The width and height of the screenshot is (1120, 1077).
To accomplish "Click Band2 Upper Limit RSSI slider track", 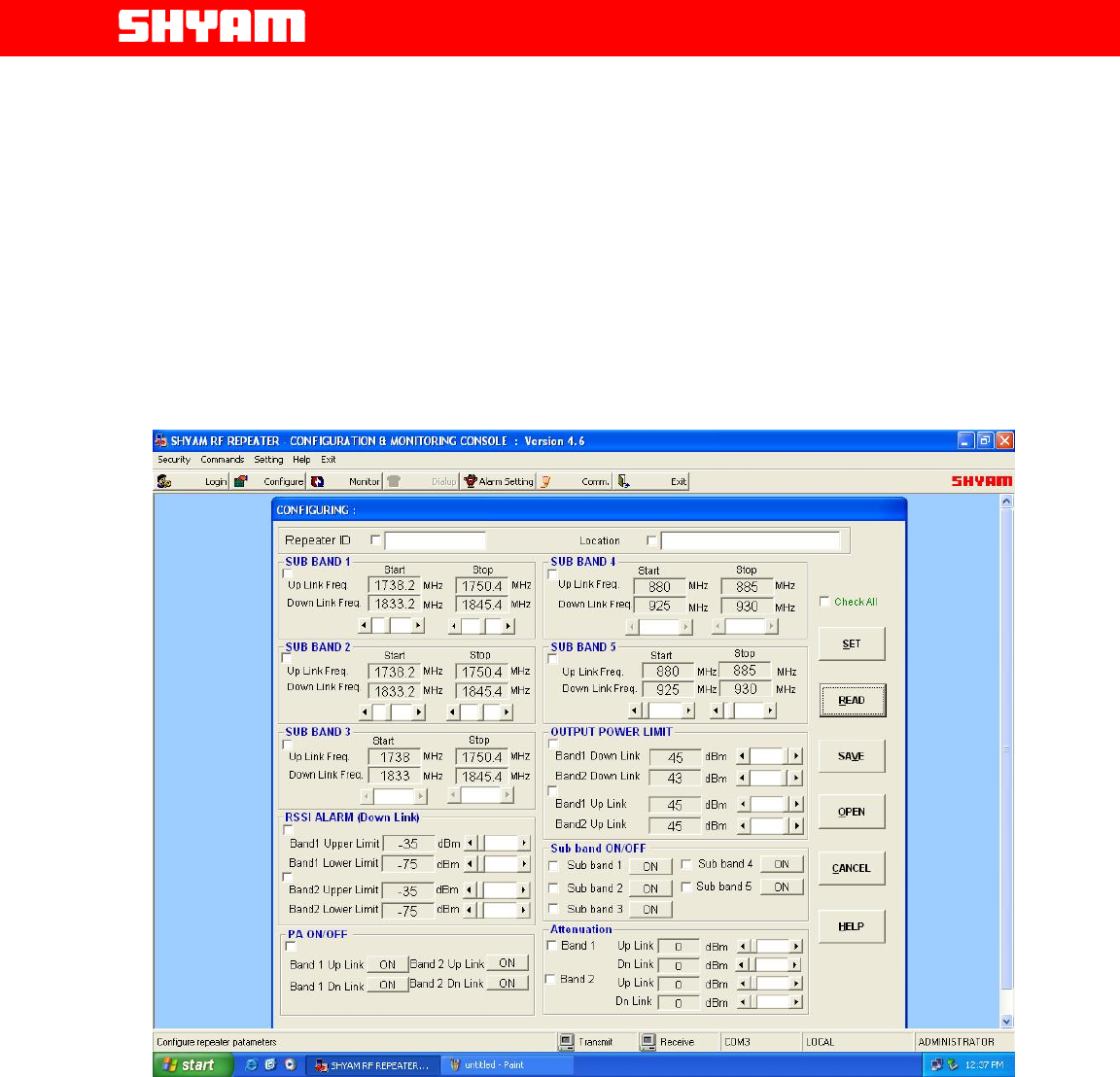I will tap(501, 889).
